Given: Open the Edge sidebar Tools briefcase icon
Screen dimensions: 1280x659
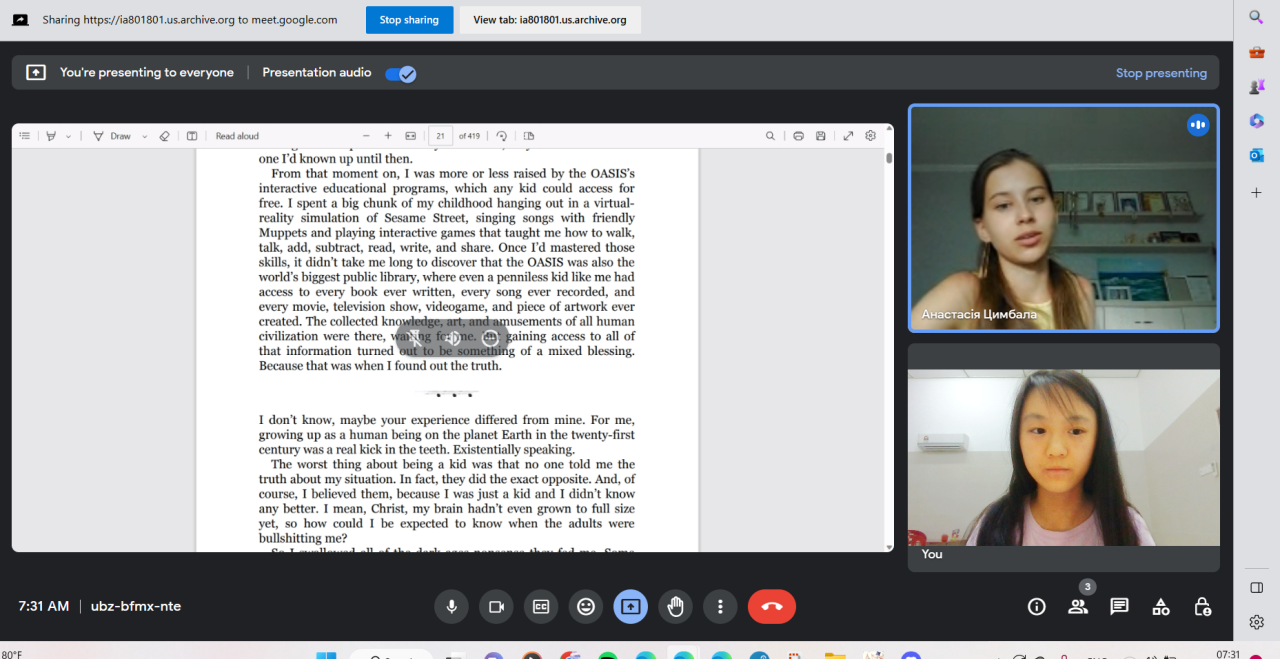Looking at the screenshot, I should [1257, 52].
